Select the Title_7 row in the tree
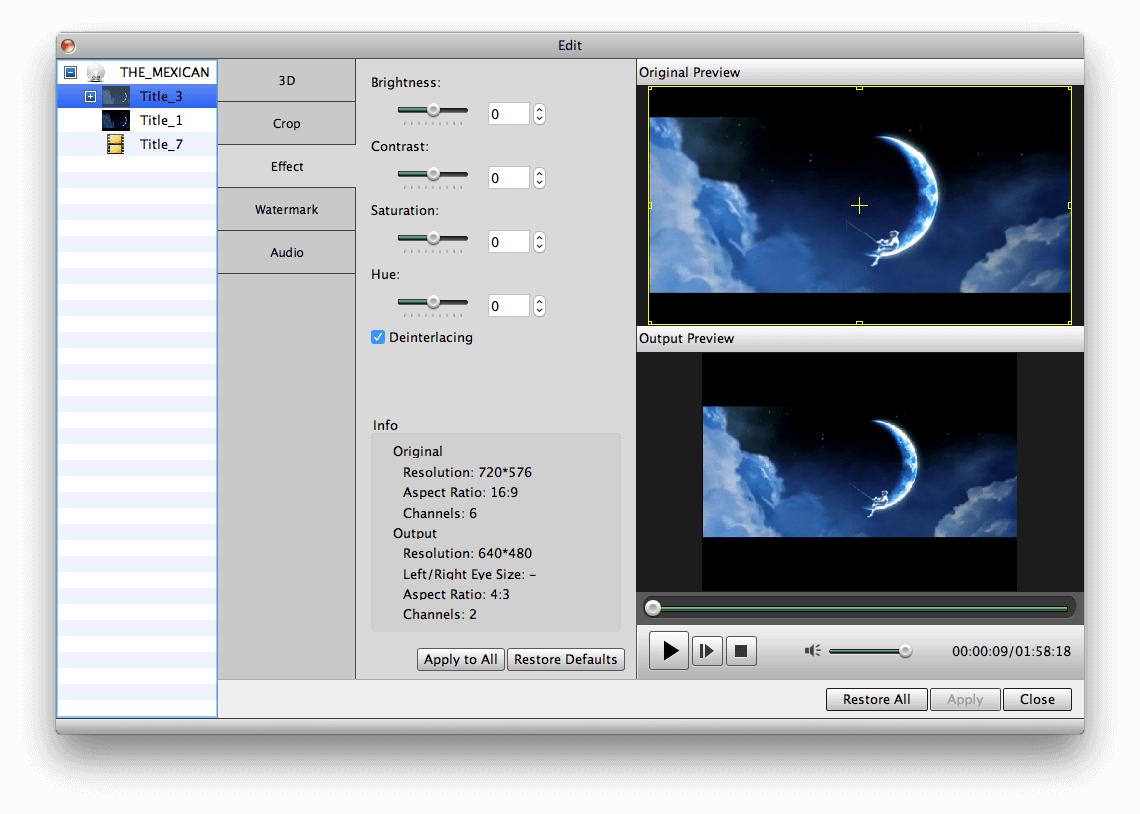 coord(137,144)
